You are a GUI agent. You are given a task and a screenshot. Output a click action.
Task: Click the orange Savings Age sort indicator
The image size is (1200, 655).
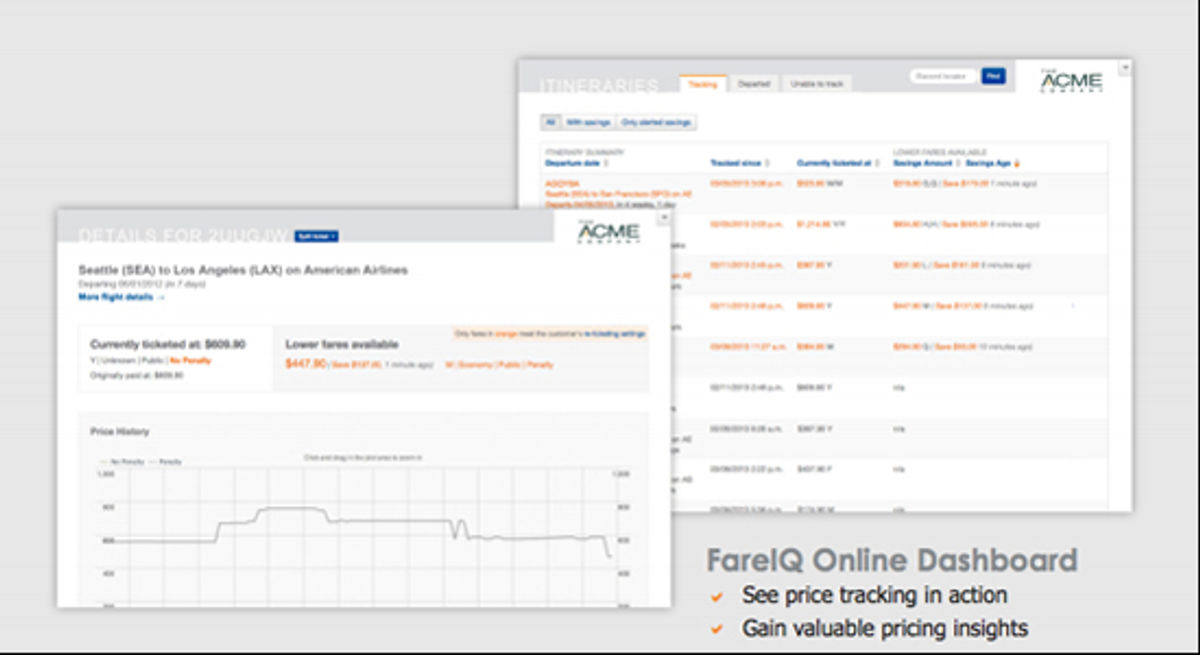(1017, 162)
